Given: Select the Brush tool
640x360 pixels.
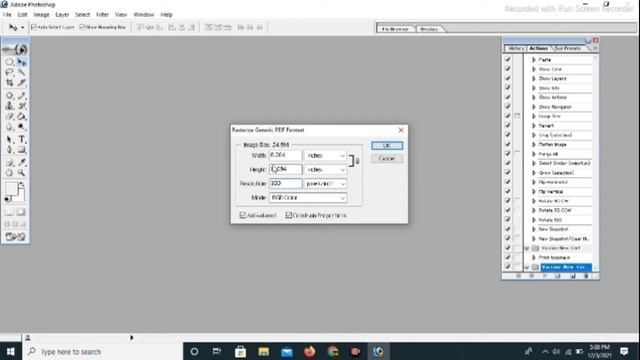Looking at the screenshot, I should (x=22, y=96).
